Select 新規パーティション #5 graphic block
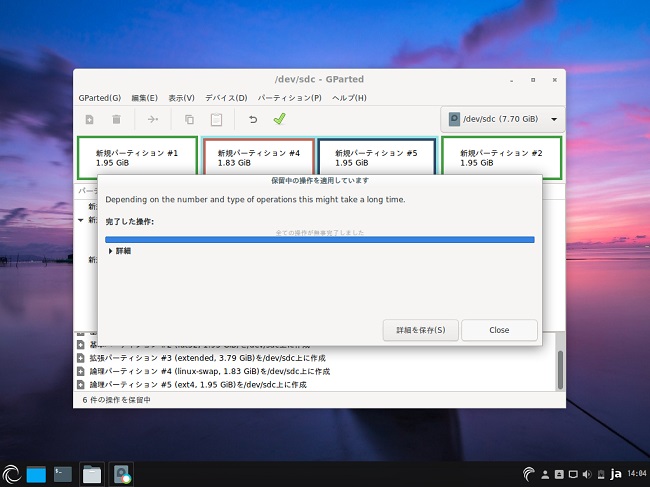Screen dimensions: 650x487 [376, 157]
